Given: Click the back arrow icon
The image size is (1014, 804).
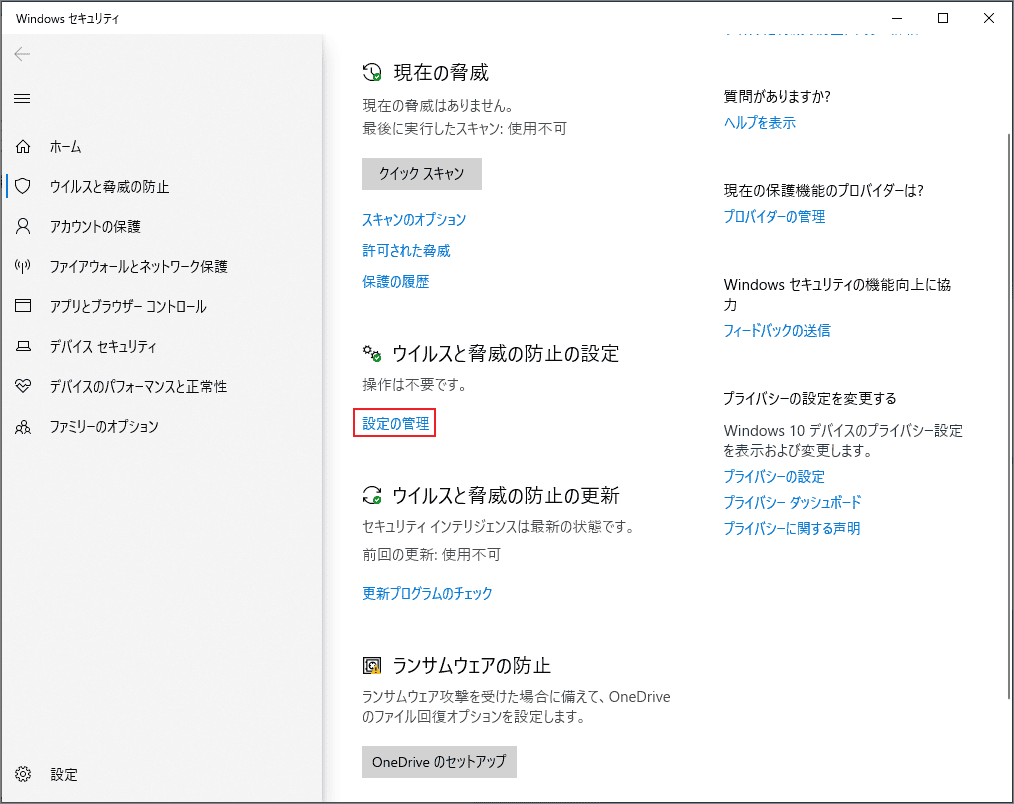Looking at the screenshot, I should [x=22, y=54].
